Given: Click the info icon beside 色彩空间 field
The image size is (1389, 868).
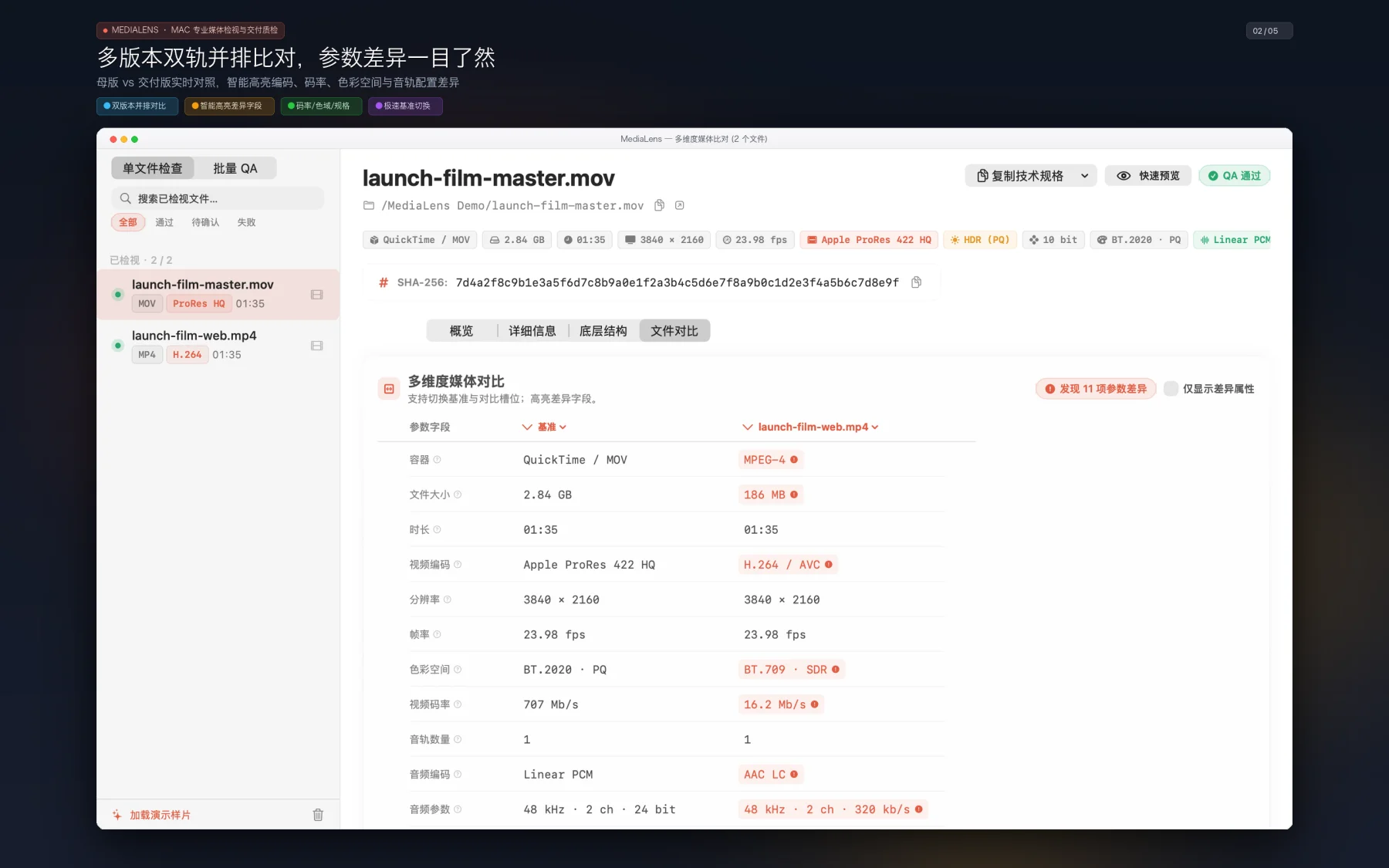Looking at the screenshot, I should [458, 670].
